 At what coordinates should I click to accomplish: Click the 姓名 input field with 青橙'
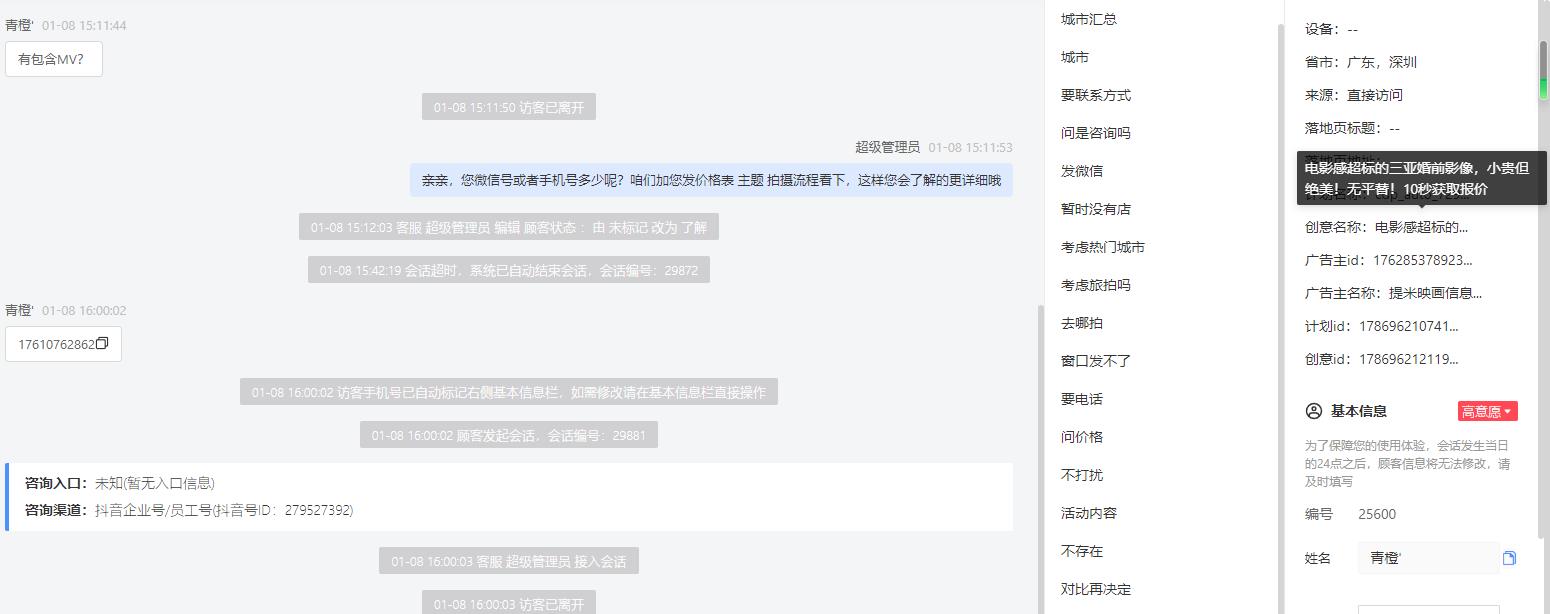coord(1428,558)
